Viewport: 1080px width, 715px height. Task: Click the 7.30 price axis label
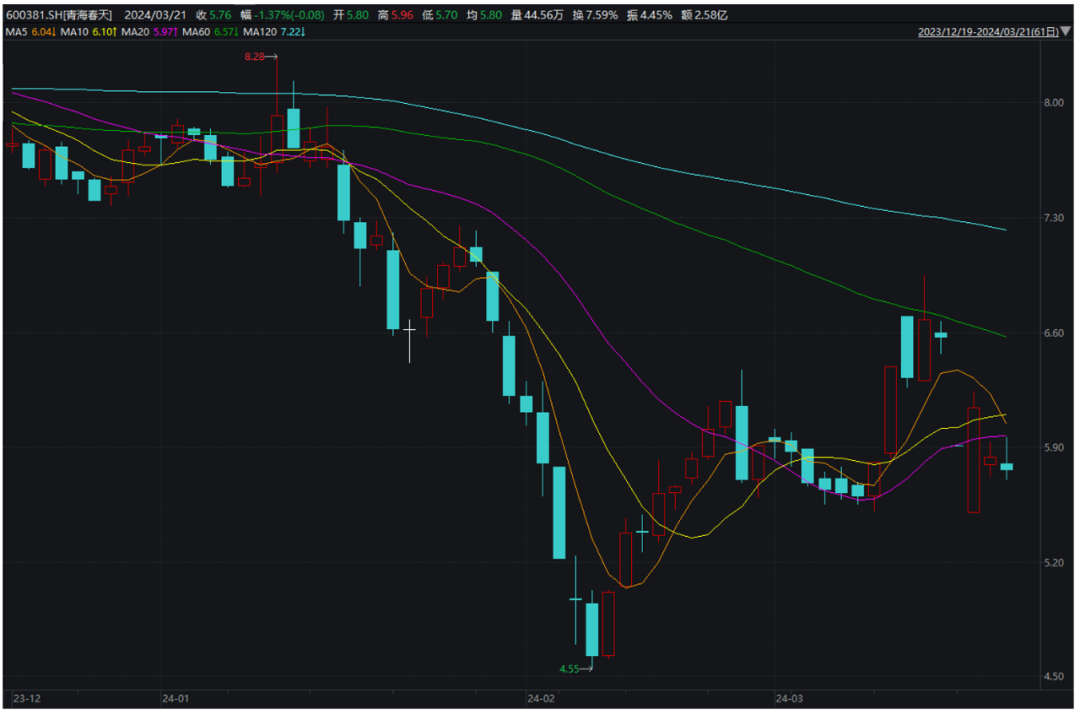pos(1053,218)
